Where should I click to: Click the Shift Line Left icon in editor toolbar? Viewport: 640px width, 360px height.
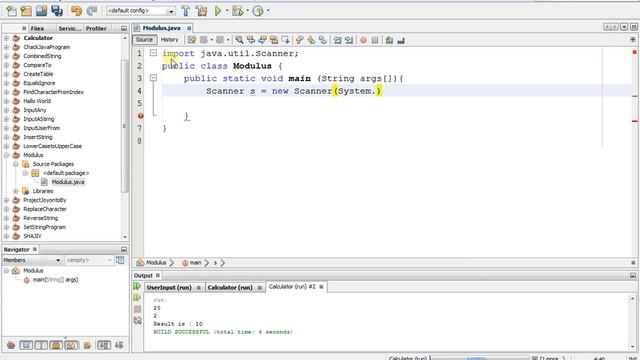pyautogui.click(x=337, y=40)
